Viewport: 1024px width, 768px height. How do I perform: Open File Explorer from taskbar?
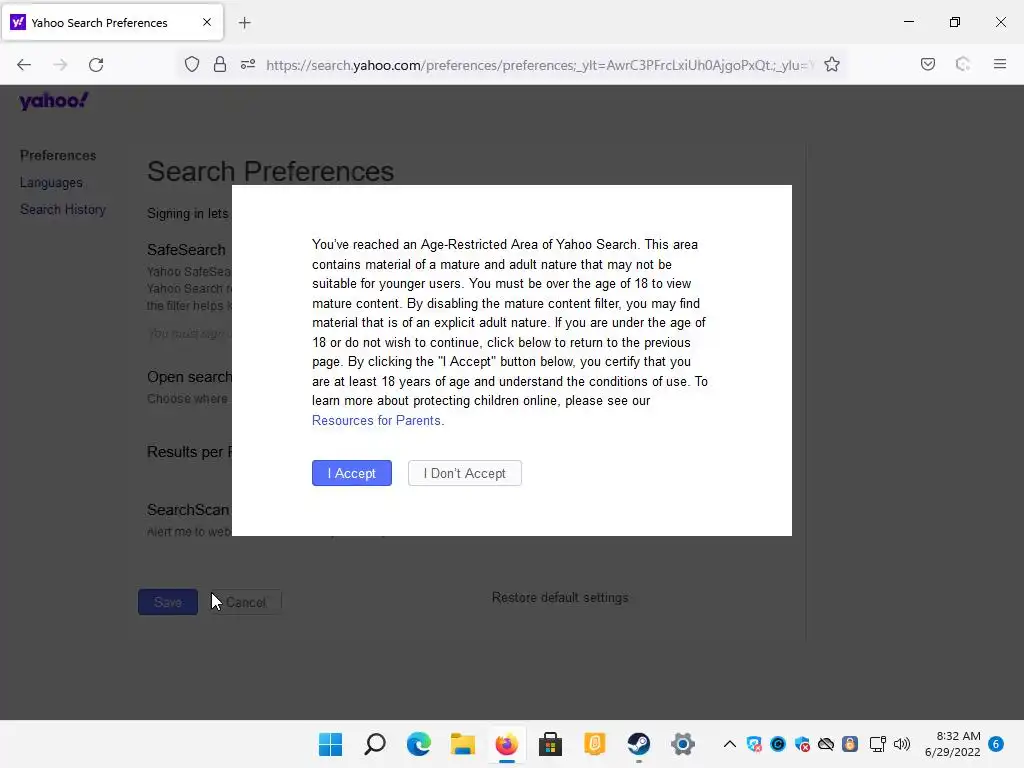pos(462,744)
